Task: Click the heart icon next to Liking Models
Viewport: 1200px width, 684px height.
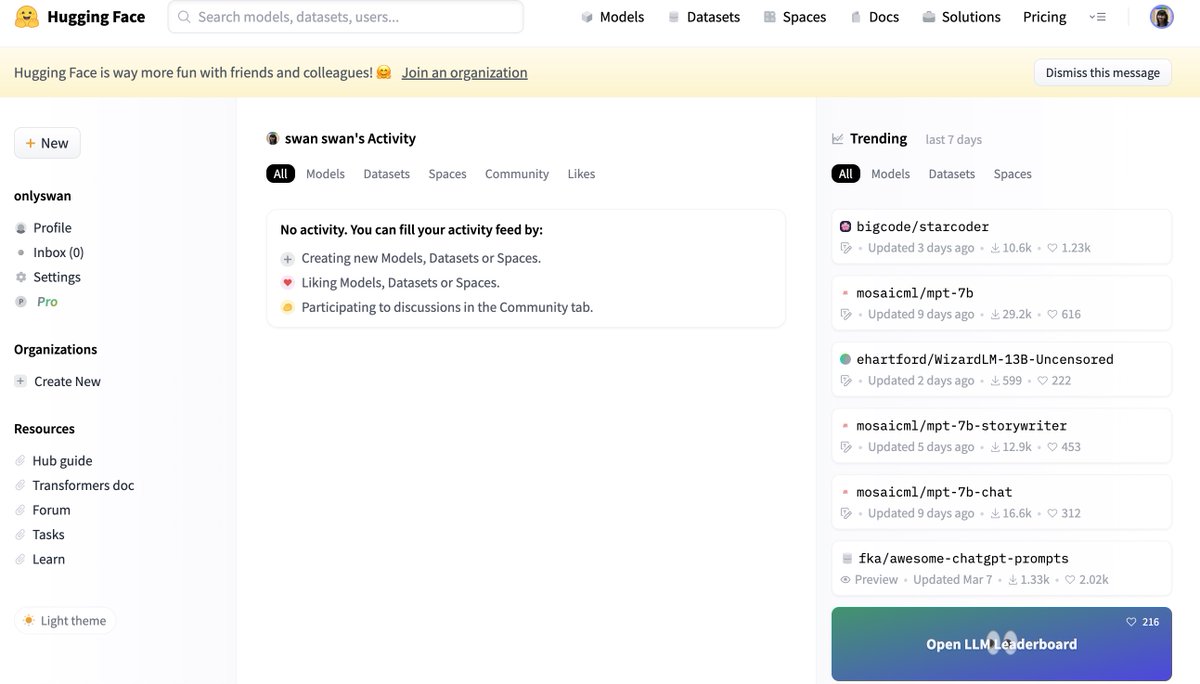Action: (288, 283)
